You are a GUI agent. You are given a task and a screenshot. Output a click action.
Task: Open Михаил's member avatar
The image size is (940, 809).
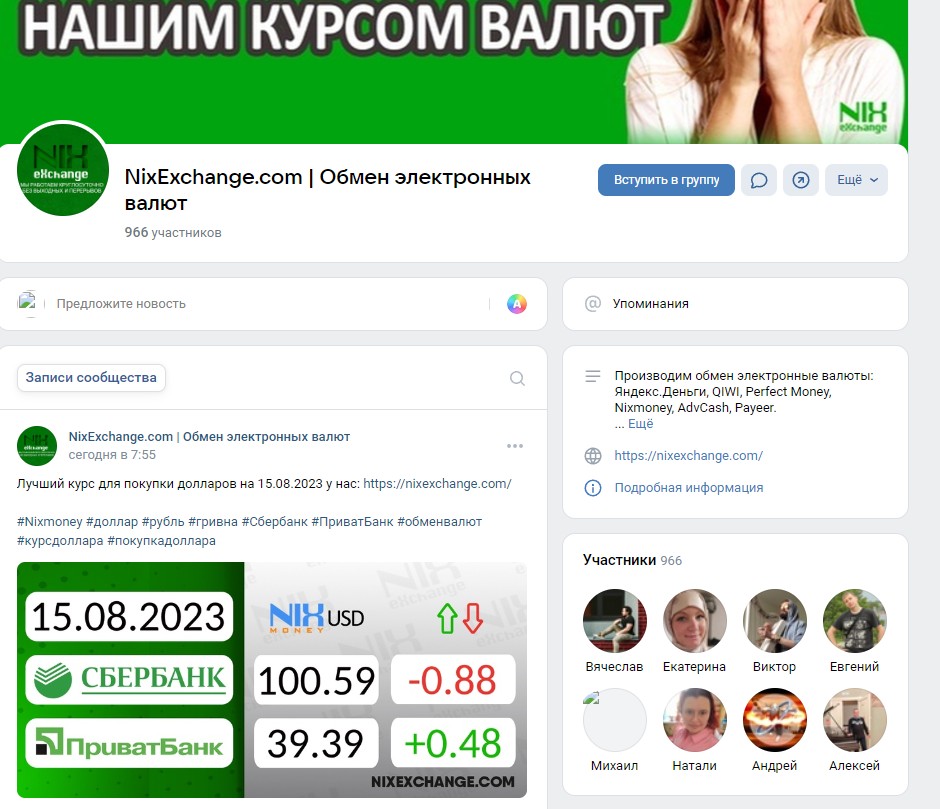[614, 720]
